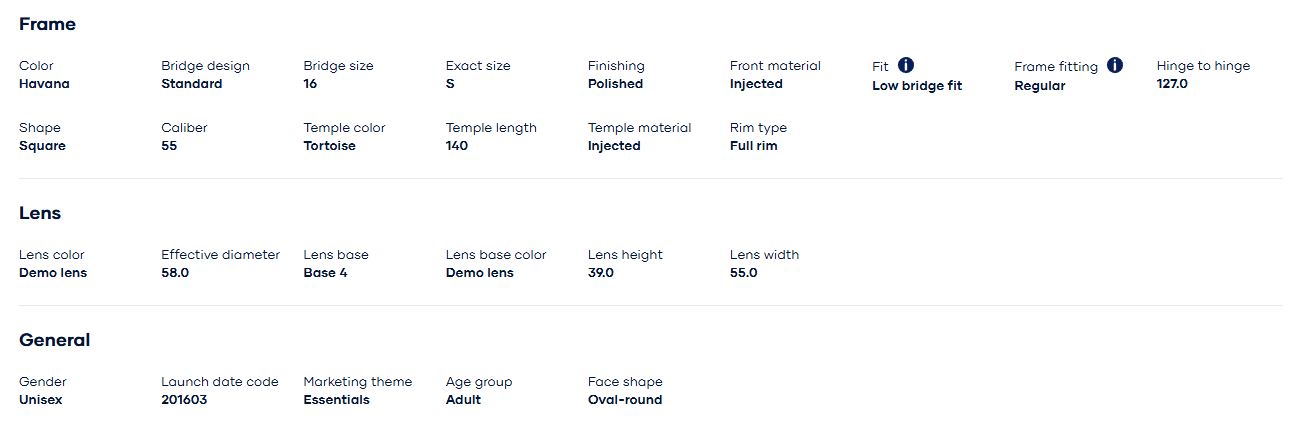Click the Launch date code 201603
The width and height of the screenshot is (1293, 424).
185,400
